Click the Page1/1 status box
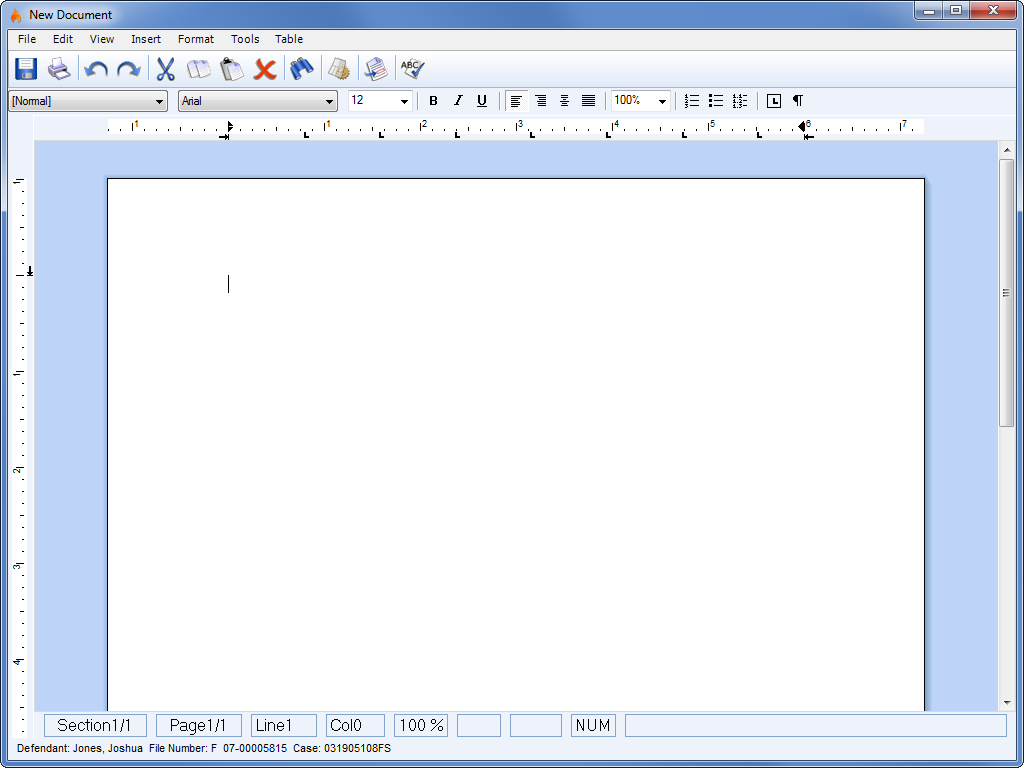 coord(199,726)
